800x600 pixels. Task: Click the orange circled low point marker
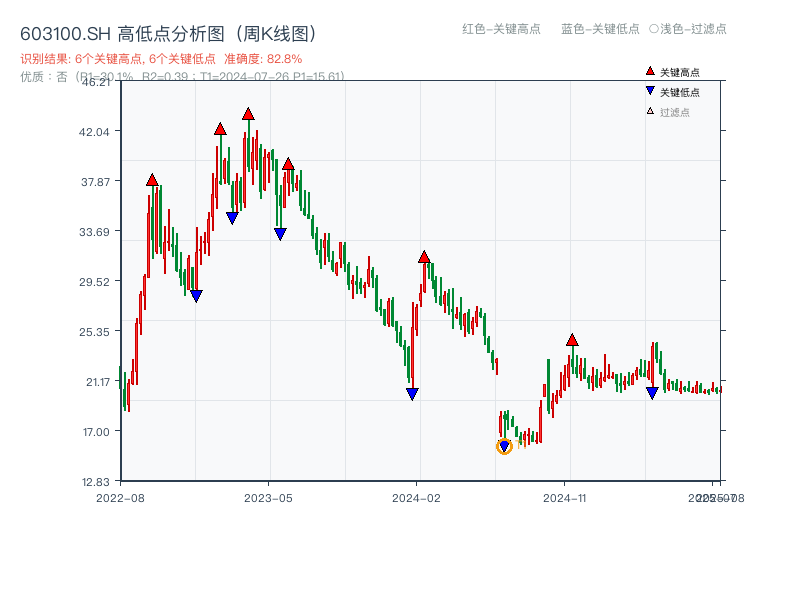505,448
